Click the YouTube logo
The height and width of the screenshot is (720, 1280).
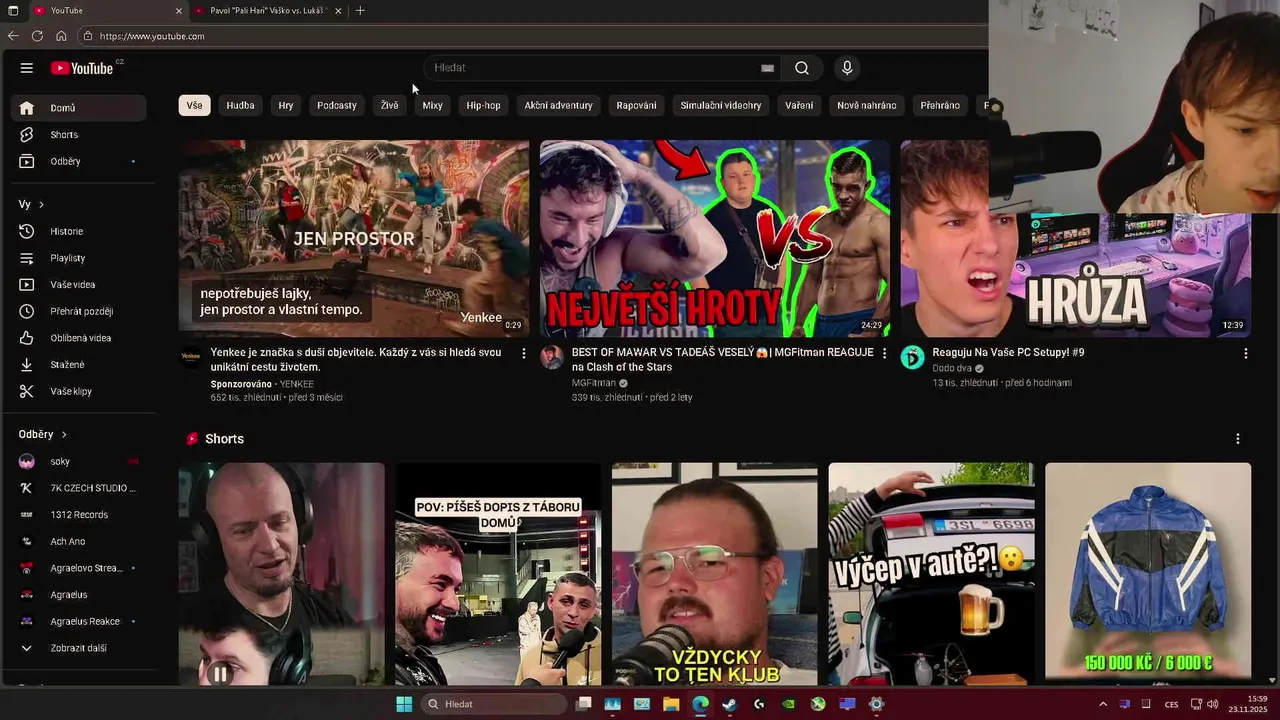82,68
